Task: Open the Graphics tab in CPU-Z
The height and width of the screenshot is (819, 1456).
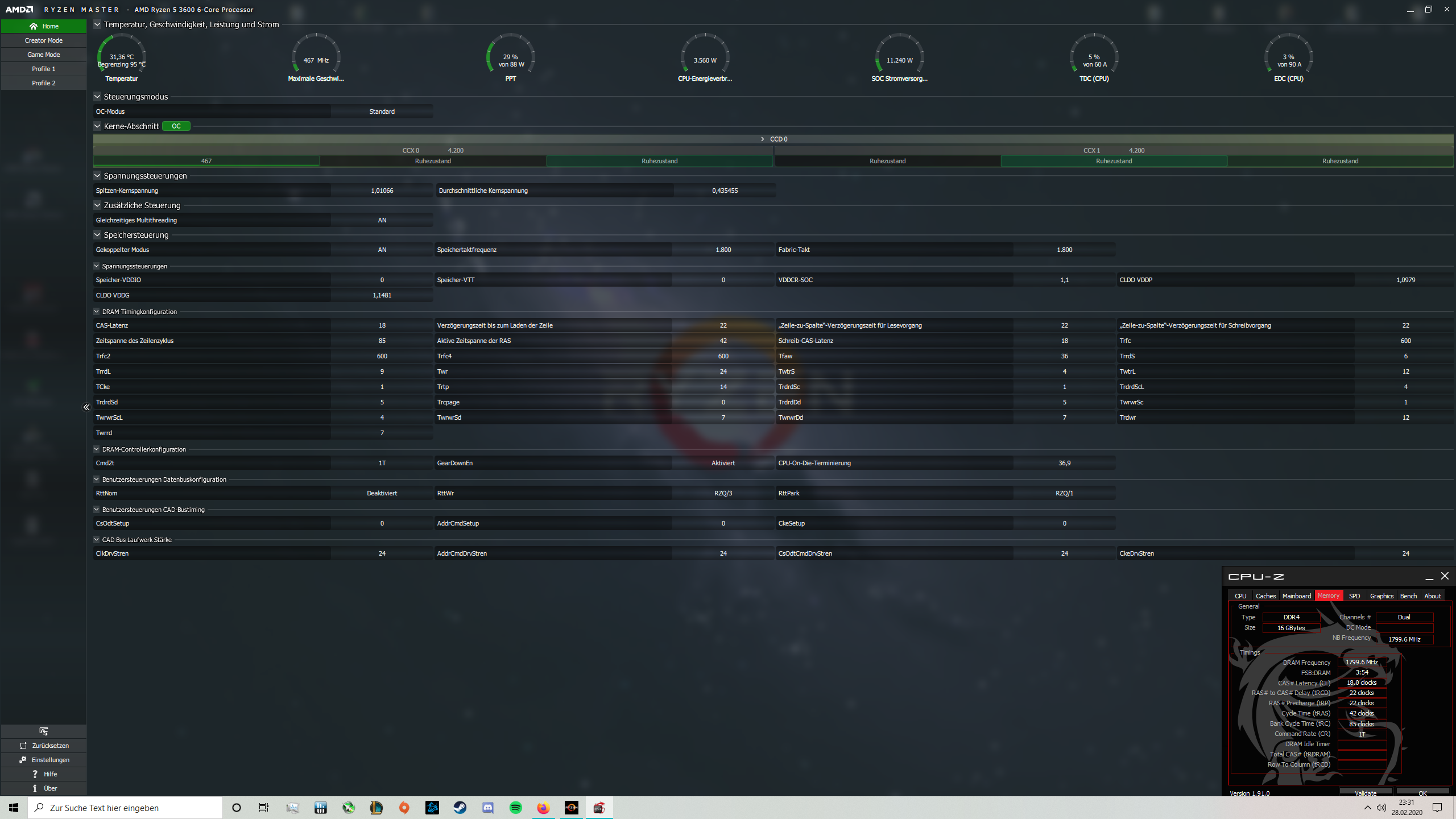Action: point(1381,595)
